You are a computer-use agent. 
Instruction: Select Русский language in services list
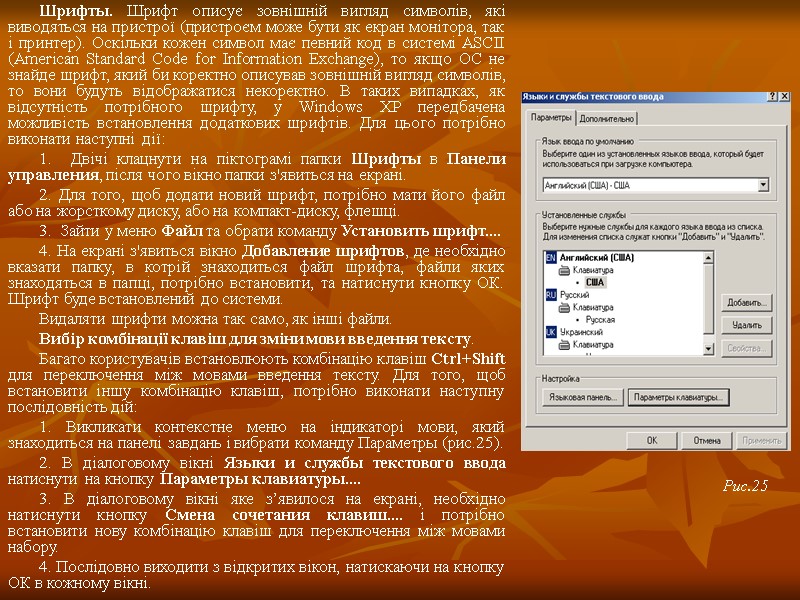point(574,295)
